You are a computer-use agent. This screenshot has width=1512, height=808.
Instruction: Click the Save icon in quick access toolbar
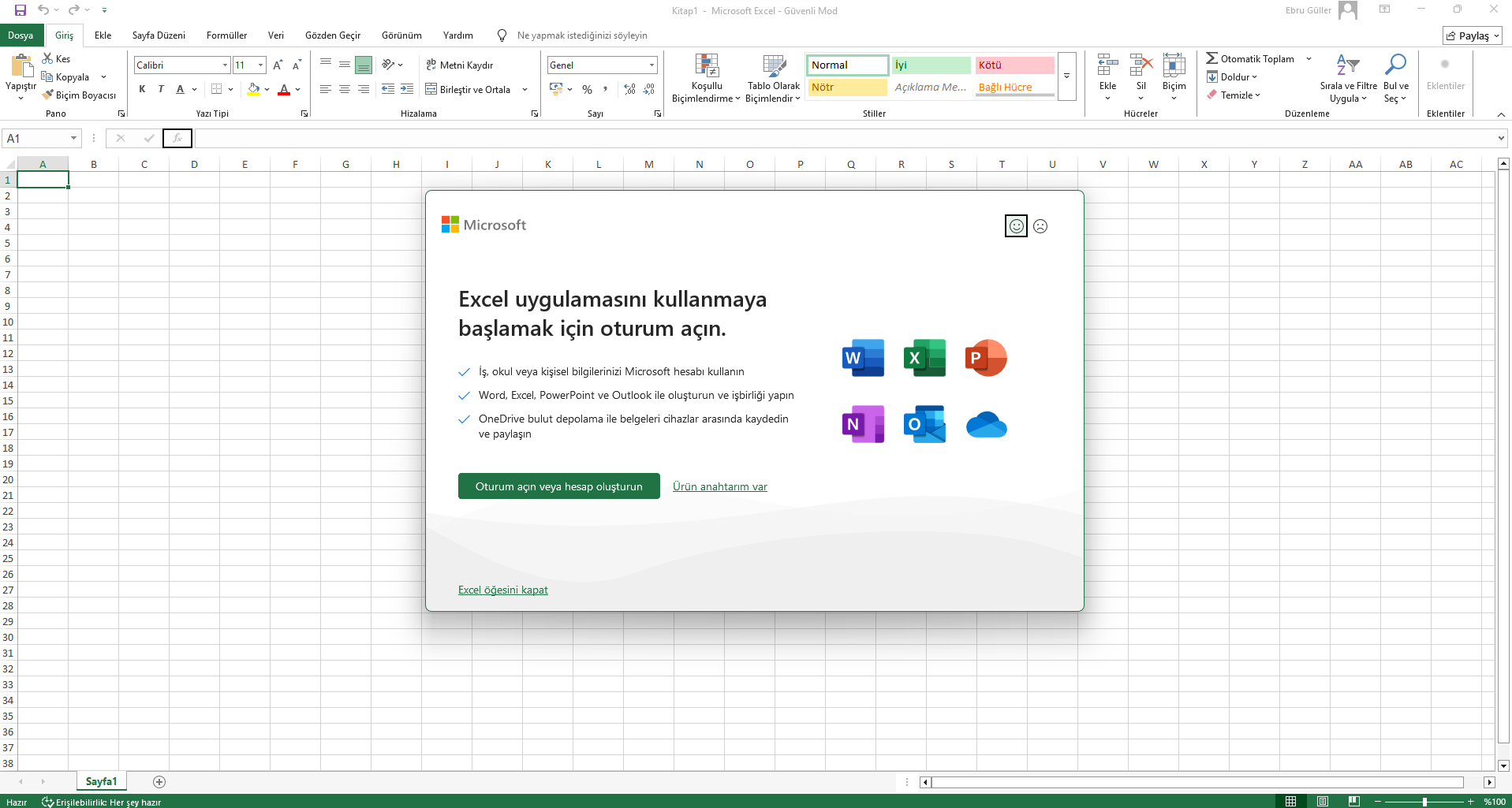pos(21,10)
